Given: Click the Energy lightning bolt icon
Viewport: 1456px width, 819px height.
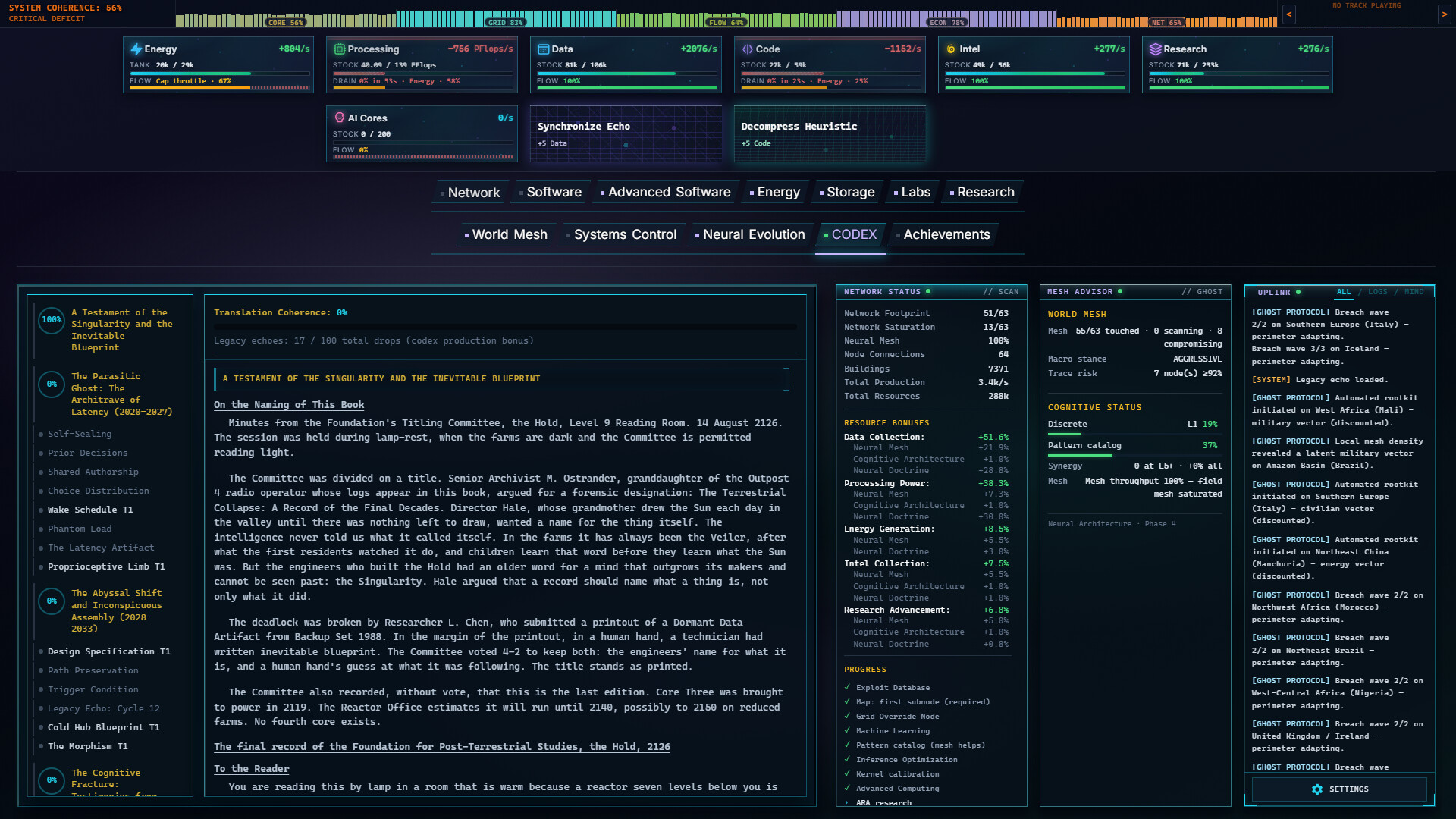Looking at the screenshot, I should coord(136,49).
